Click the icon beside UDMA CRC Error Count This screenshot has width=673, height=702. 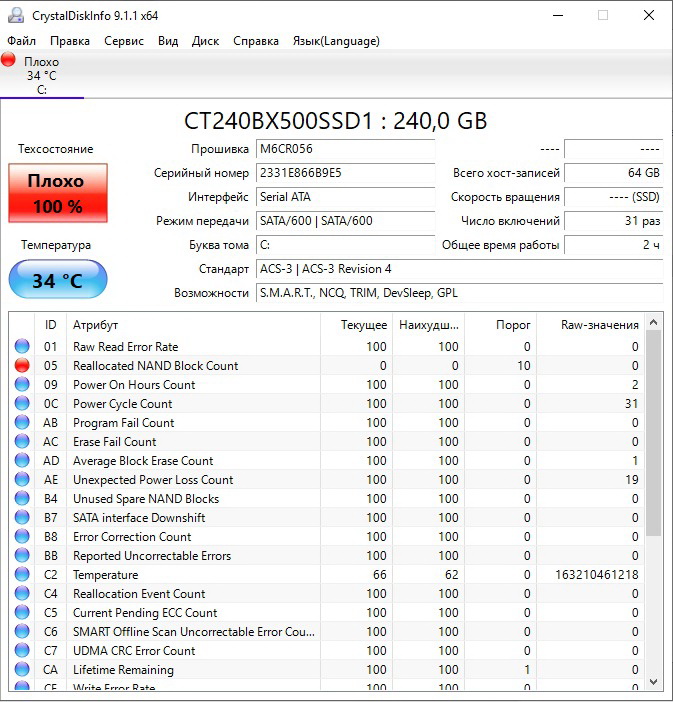pyautogui.click(x=22, y=651)
